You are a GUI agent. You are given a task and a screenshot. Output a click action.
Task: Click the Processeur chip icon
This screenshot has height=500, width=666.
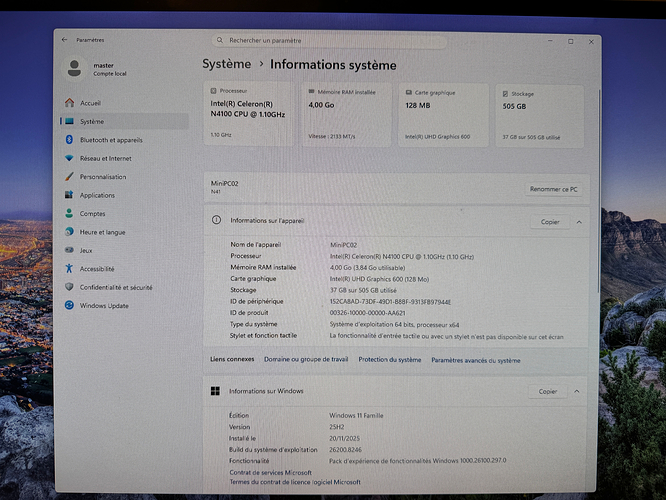click(214, 90)
